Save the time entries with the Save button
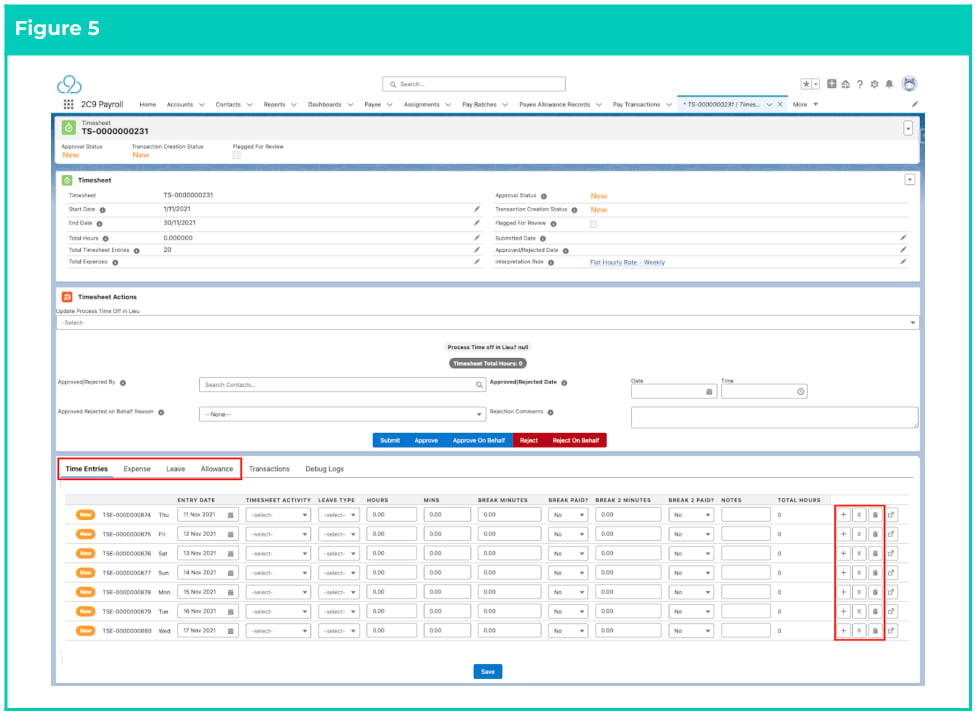This screenshot has height=715, width=976. (487, 671)
